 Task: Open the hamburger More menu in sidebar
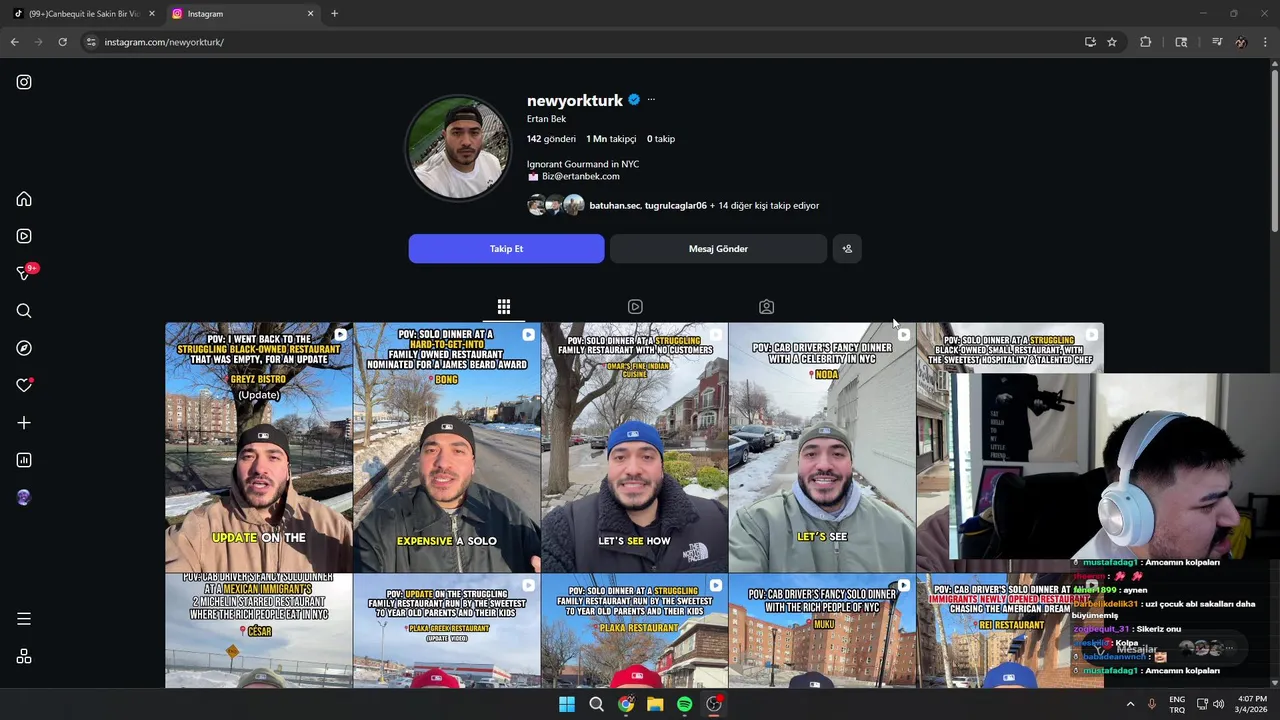click(x=24, y=619)
